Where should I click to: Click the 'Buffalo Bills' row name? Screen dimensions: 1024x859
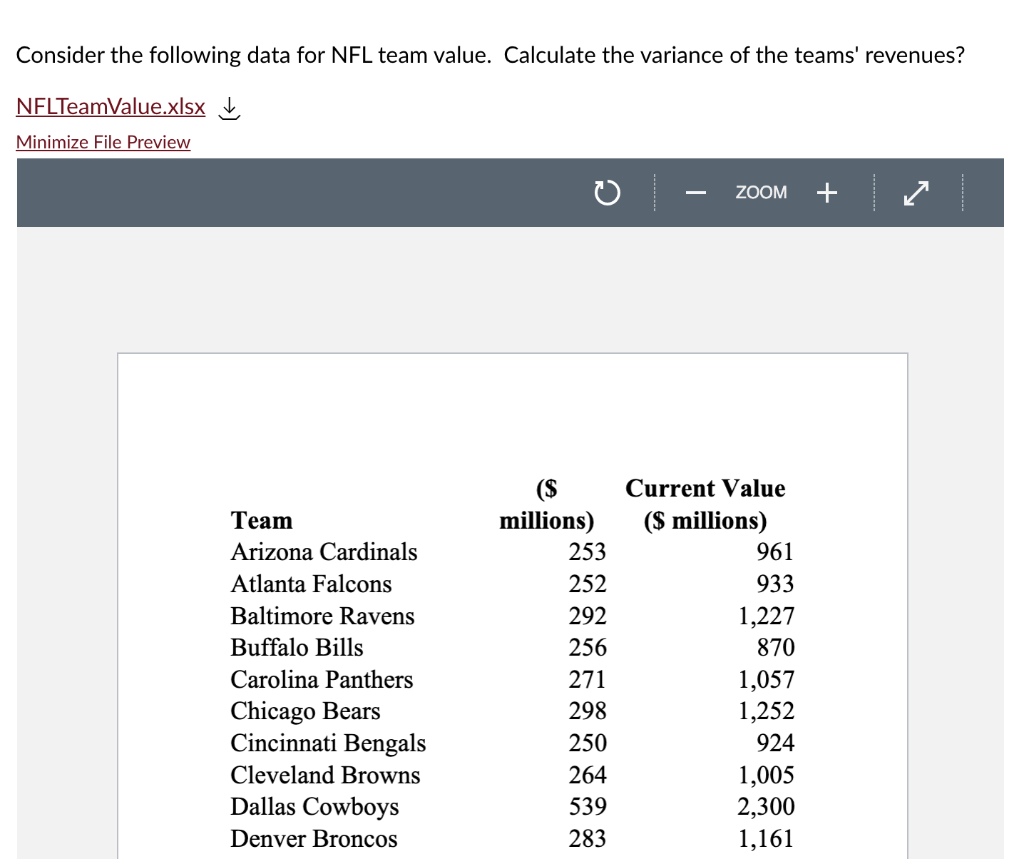point(297,647)
